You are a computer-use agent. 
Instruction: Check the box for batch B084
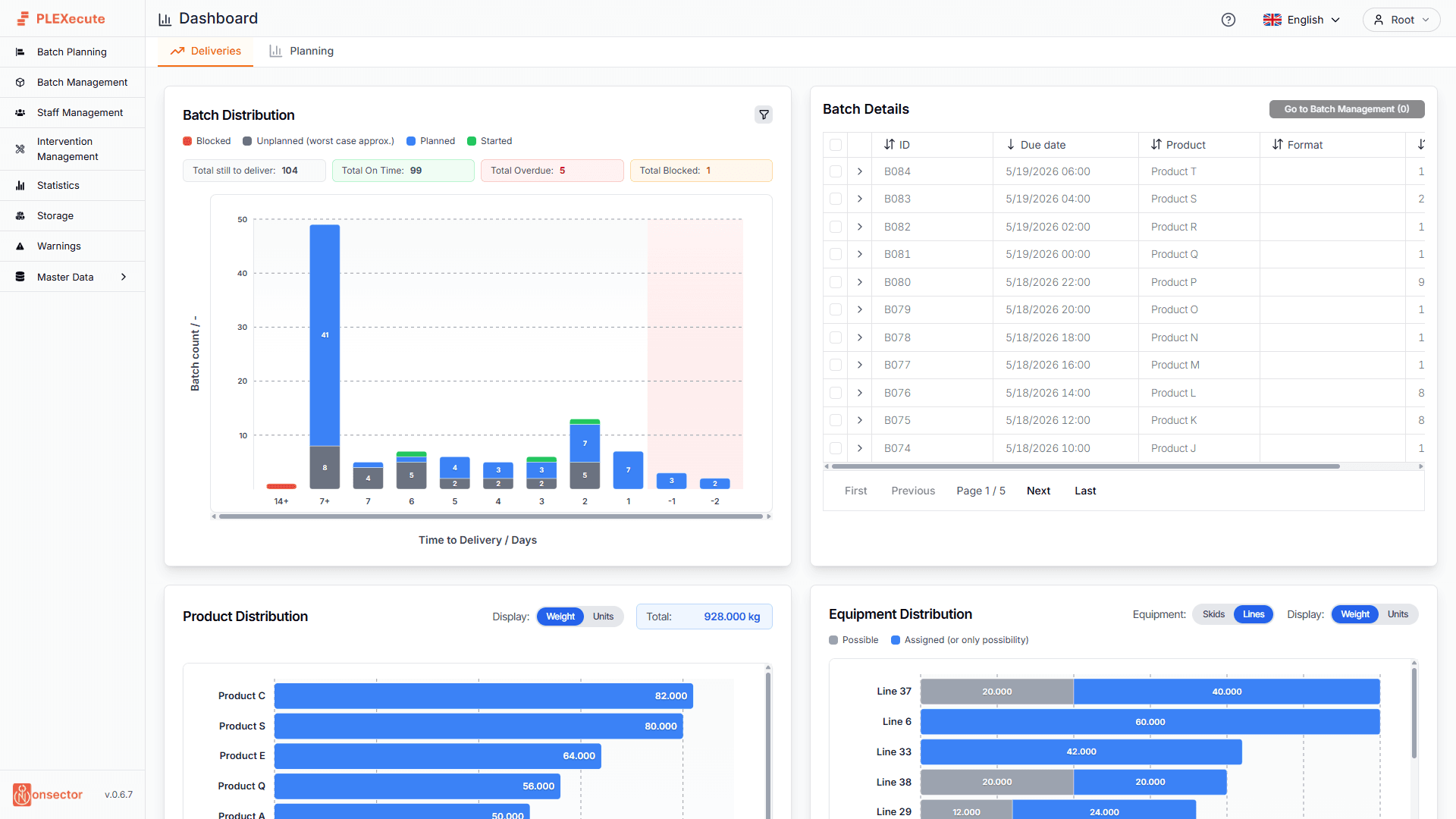click(836, 171)
